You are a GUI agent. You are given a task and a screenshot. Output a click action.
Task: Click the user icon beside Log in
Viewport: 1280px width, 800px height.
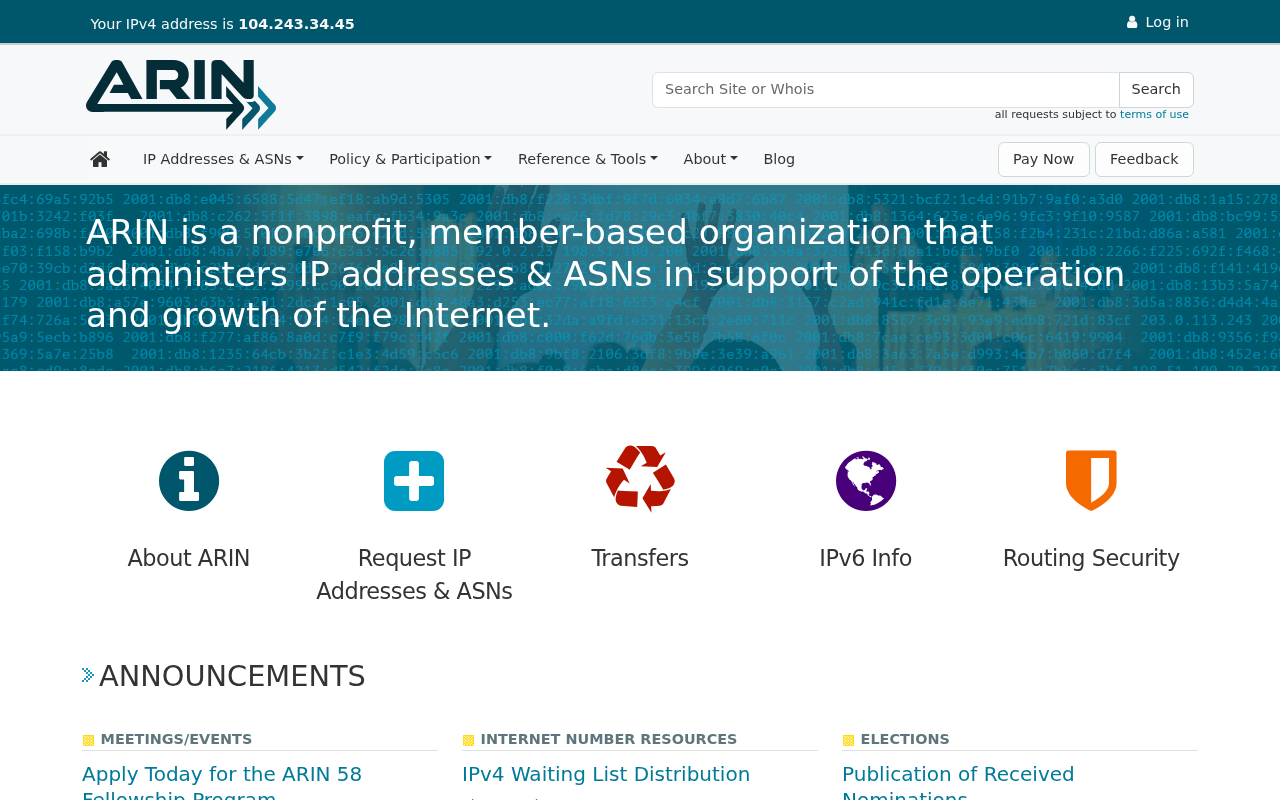[1132, 22]
